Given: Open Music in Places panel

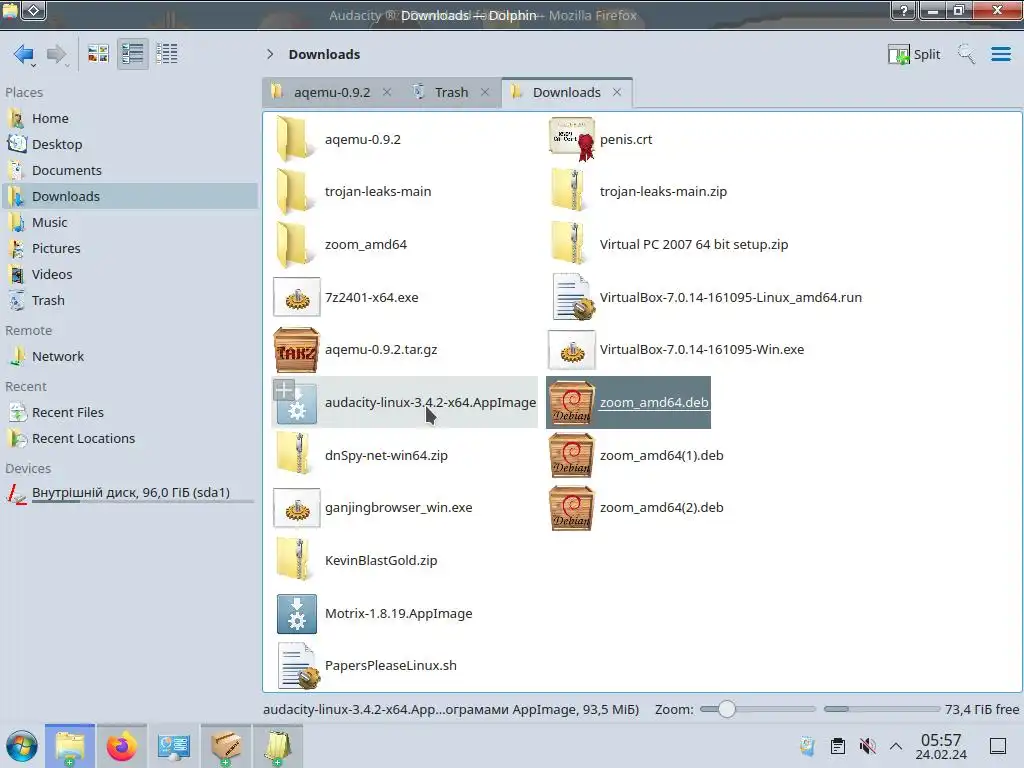Looking at the screenshot, I should click(x=50, y=222).
